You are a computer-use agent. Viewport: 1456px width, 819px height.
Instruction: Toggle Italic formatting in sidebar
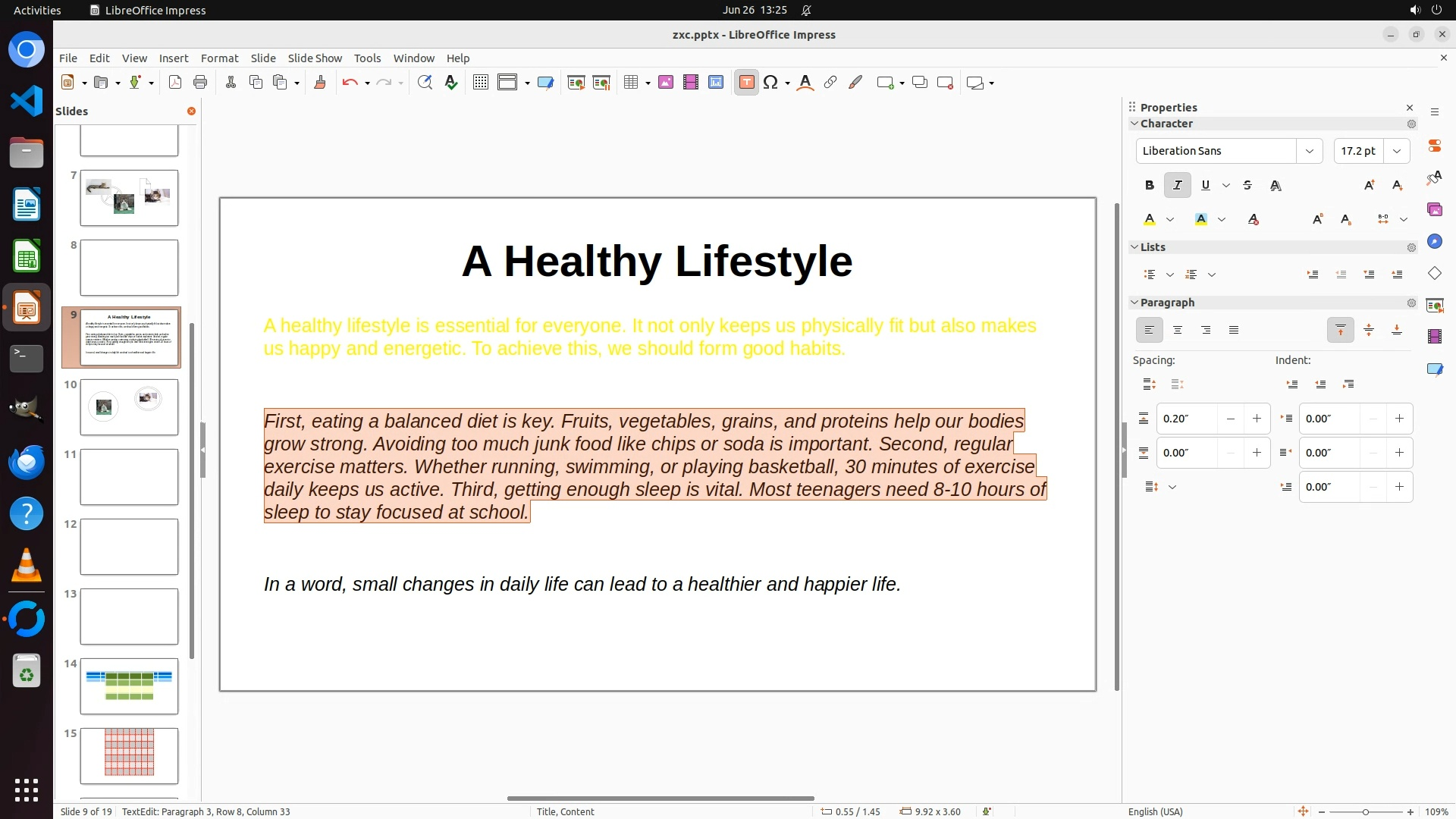(1177, 185)
